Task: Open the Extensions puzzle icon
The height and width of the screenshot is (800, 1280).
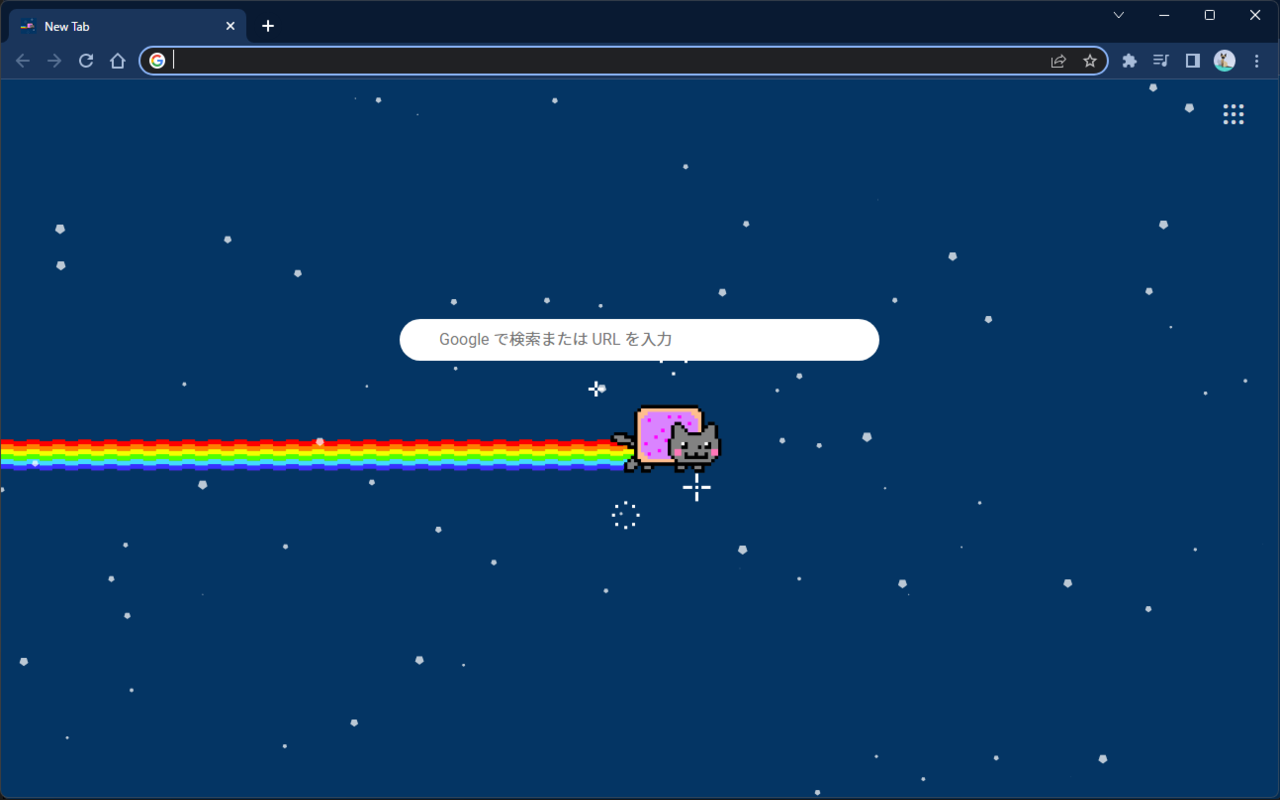Action: pyautogui.click(x=1129, y=61)
